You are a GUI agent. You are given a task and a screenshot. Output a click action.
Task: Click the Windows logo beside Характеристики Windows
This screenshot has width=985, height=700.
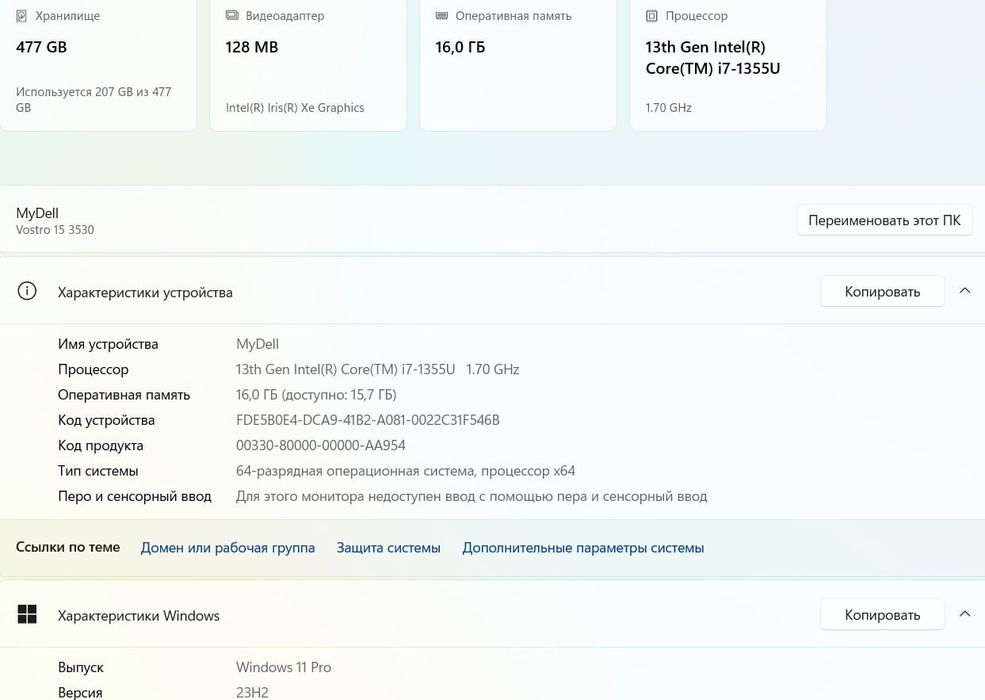[27, 615]
